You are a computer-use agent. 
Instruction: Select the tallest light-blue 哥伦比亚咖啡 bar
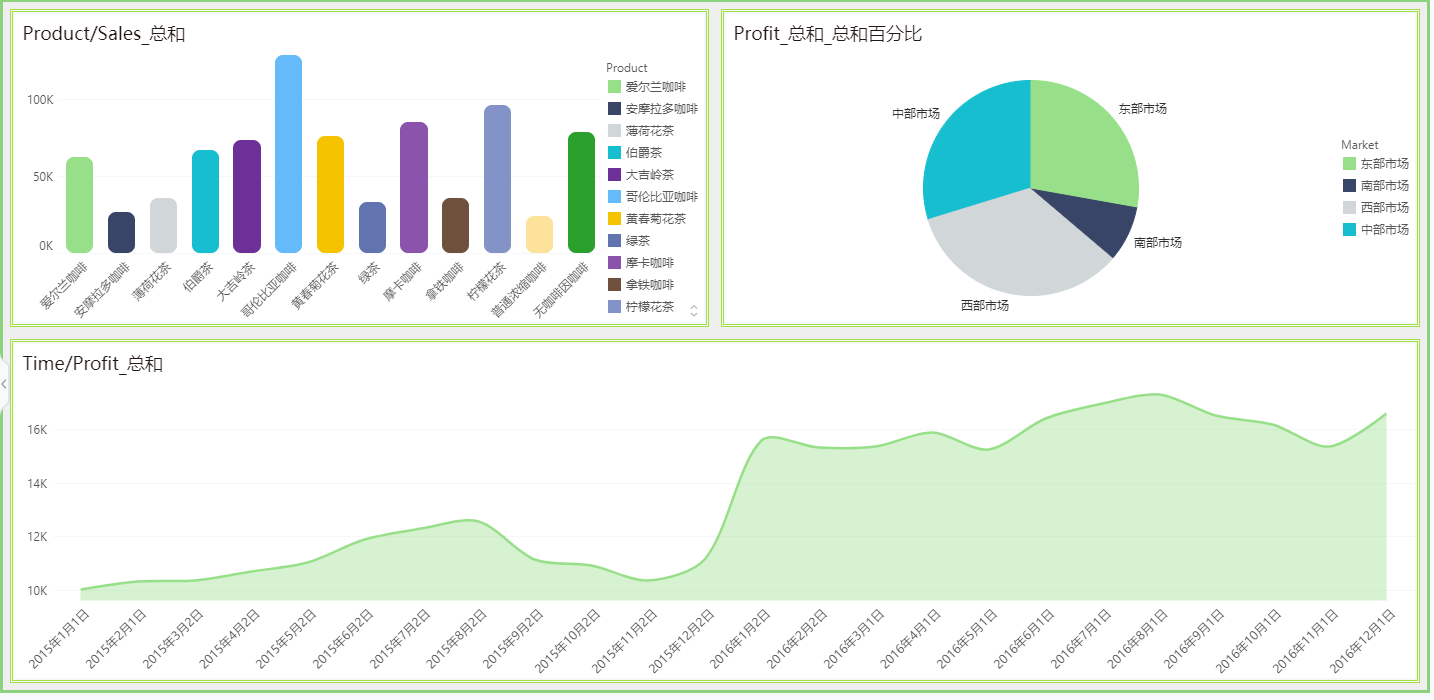click(288, 155)
